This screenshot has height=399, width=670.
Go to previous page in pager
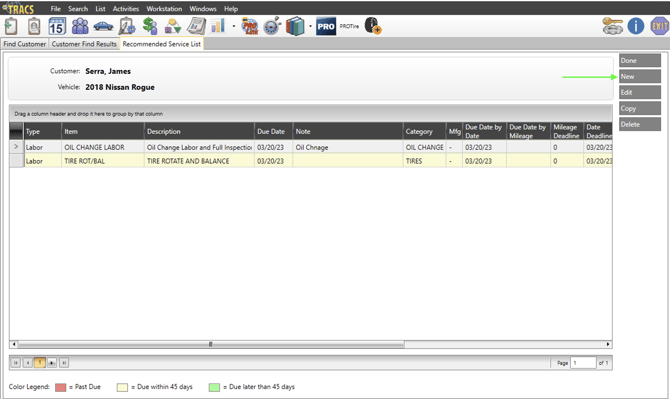pos(28,363)
